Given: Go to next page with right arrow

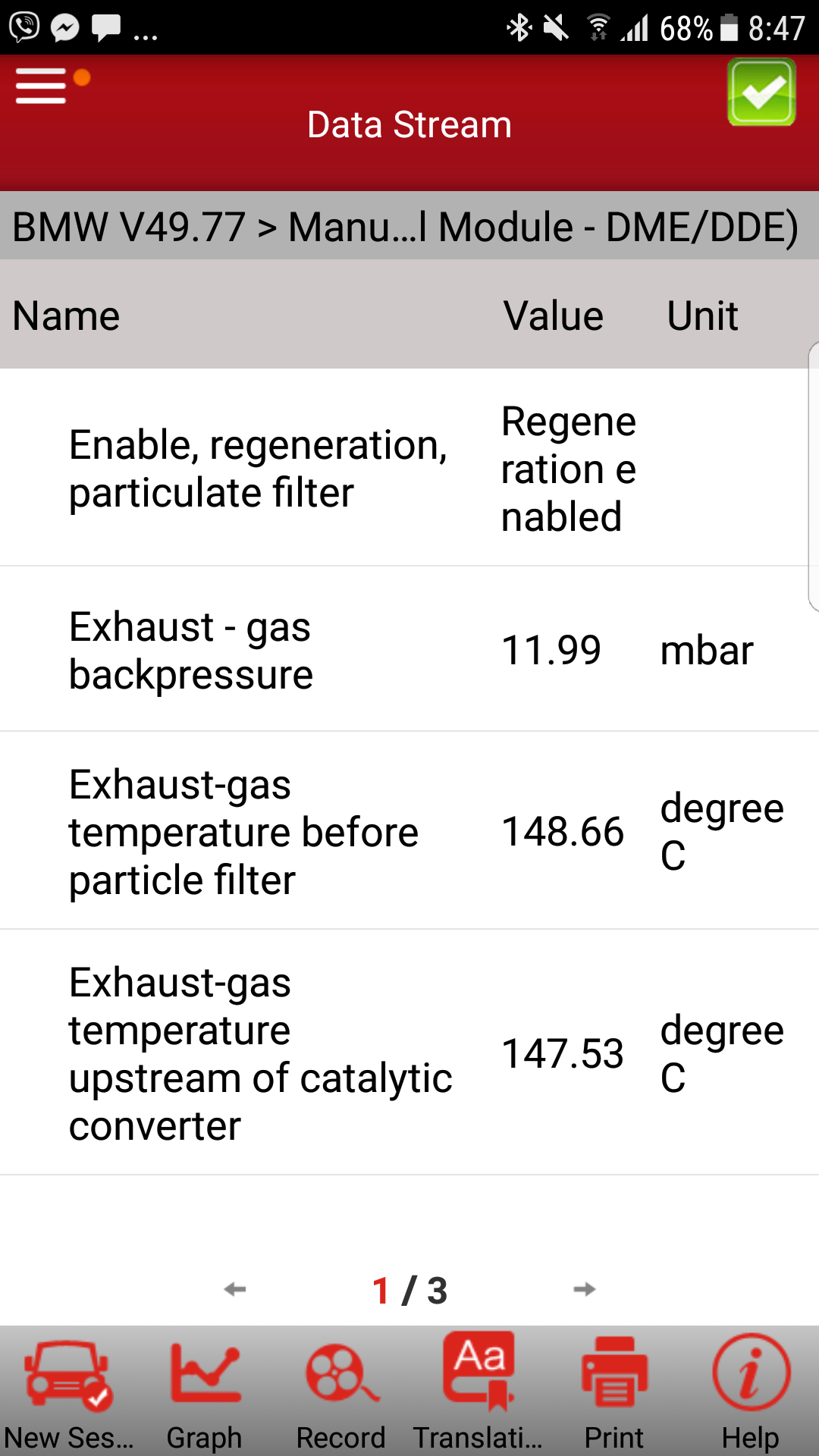Looking at the screenshot, I should click(584, 1289).
